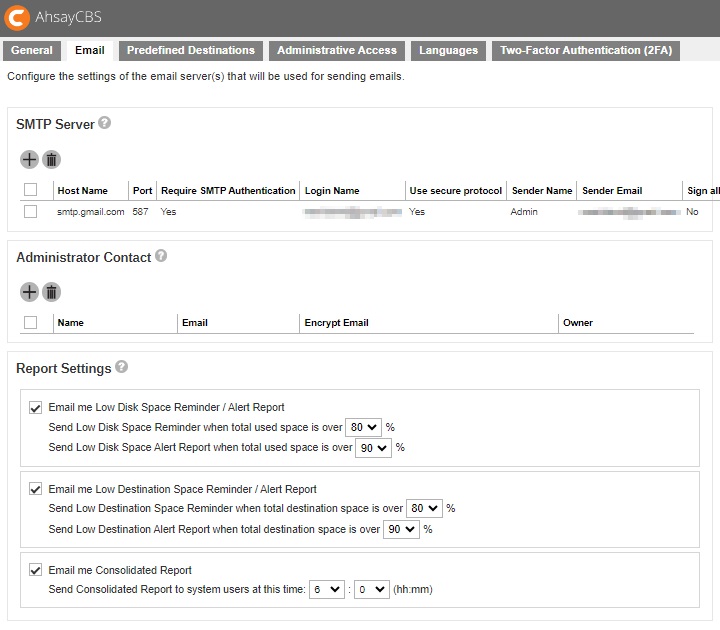The image size is (720, 630).
Task: Open help for Administrator Contact section
Action: click(161, 256)
